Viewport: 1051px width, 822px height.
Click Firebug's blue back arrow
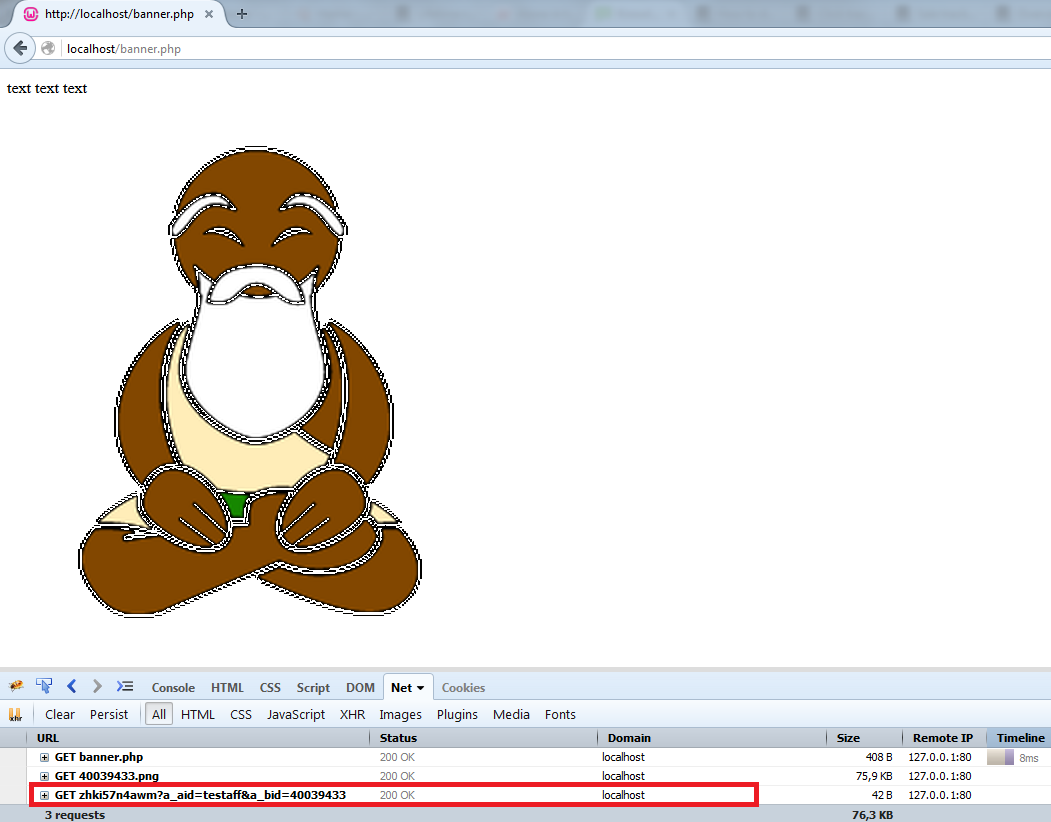[71, 686]
